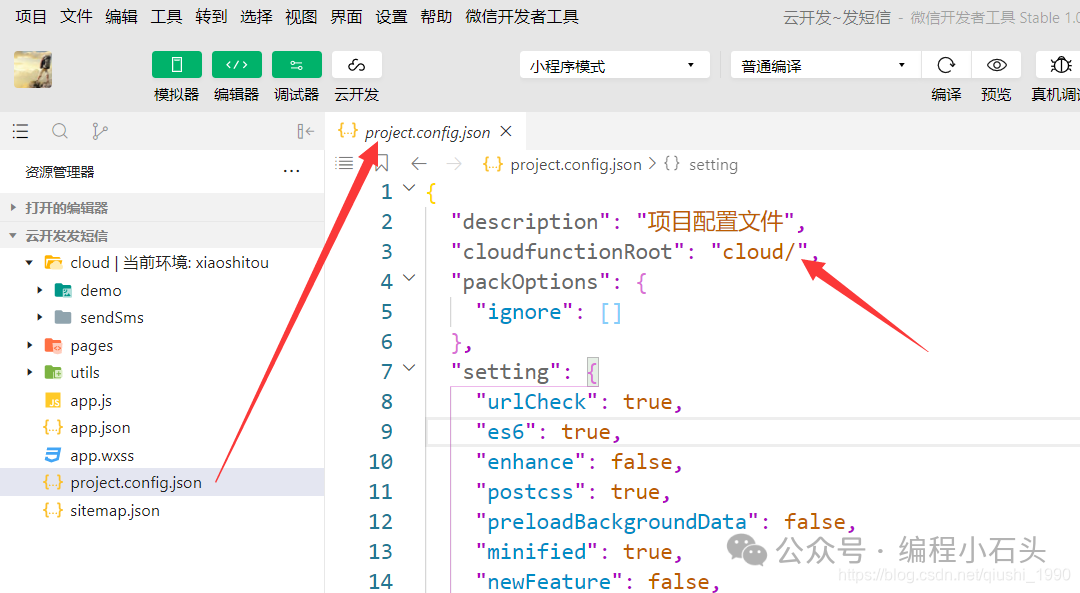The width and height of the screenshot is (1080, 593).
Task: Open the 项目 menu
Action: pos(31,17)
